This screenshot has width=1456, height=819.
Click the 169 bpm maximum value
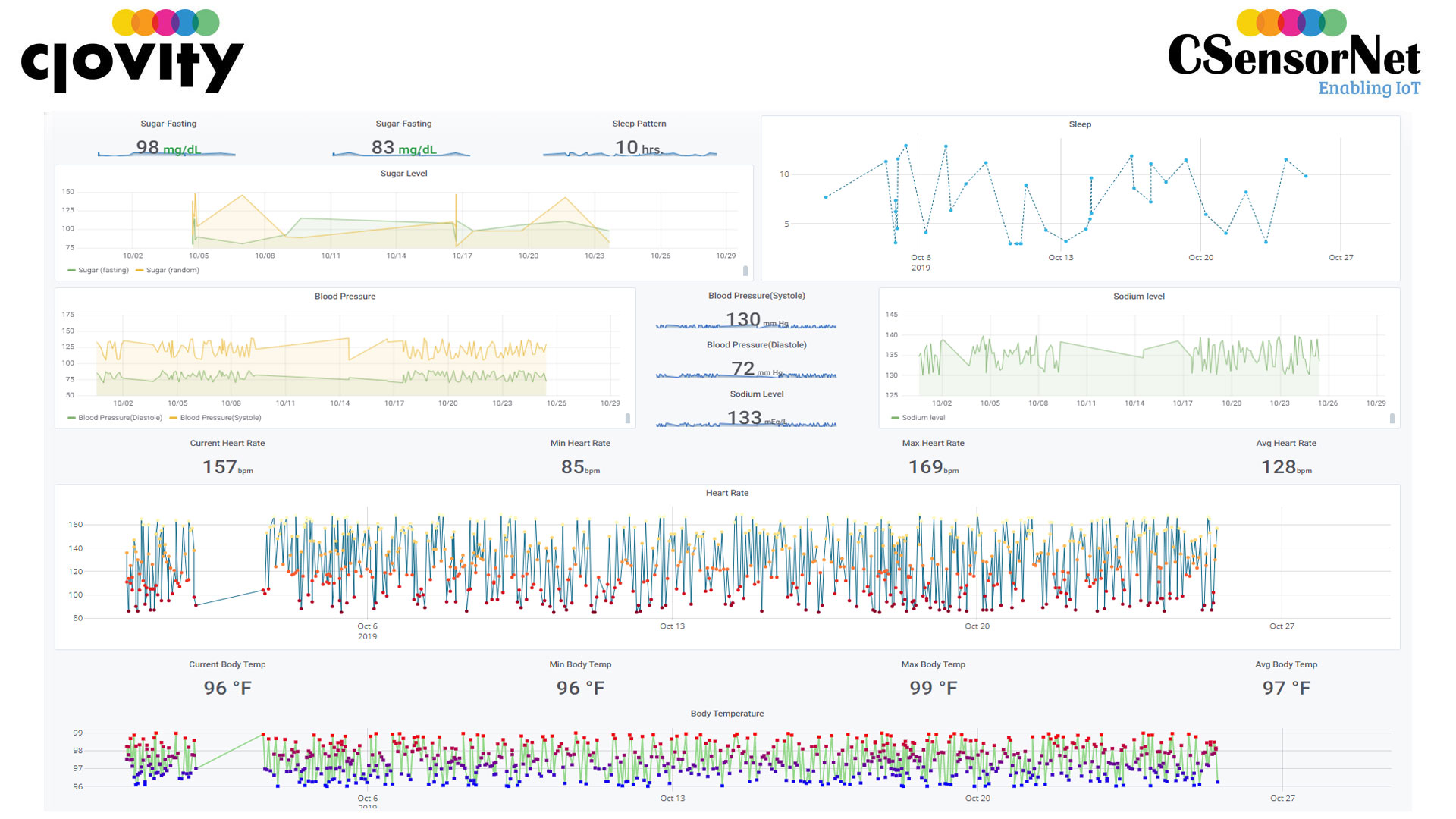(934, 467)
